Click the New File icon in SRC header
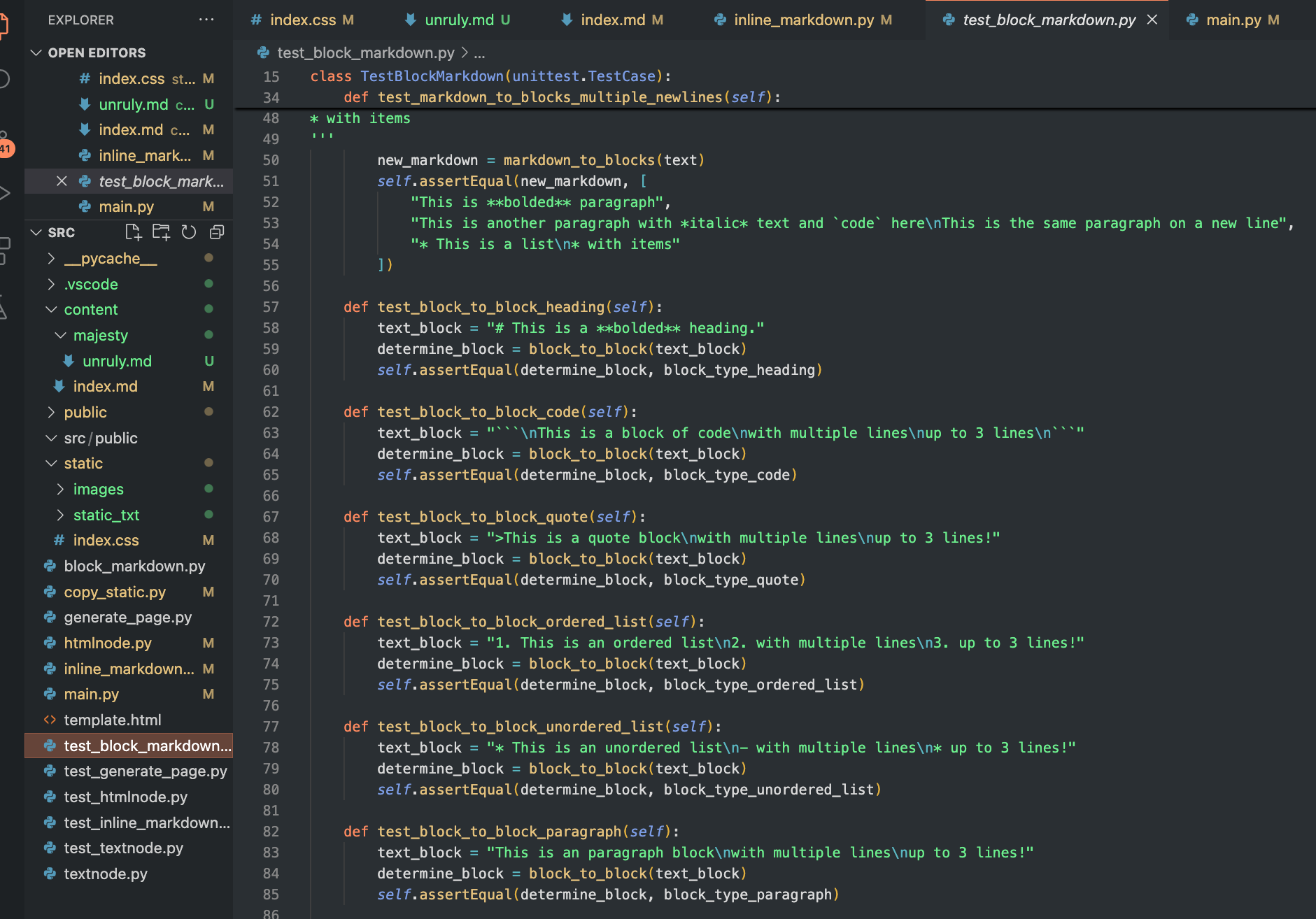Screen dimensions: 1316x919 [132, 232]
